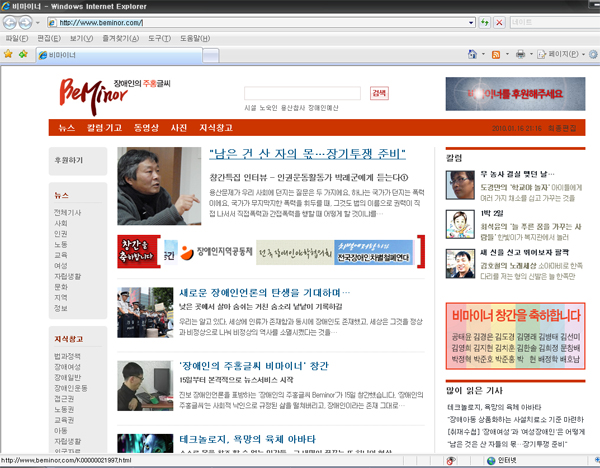
Task: Open a new blank tab button
Action: coord(210,55)
